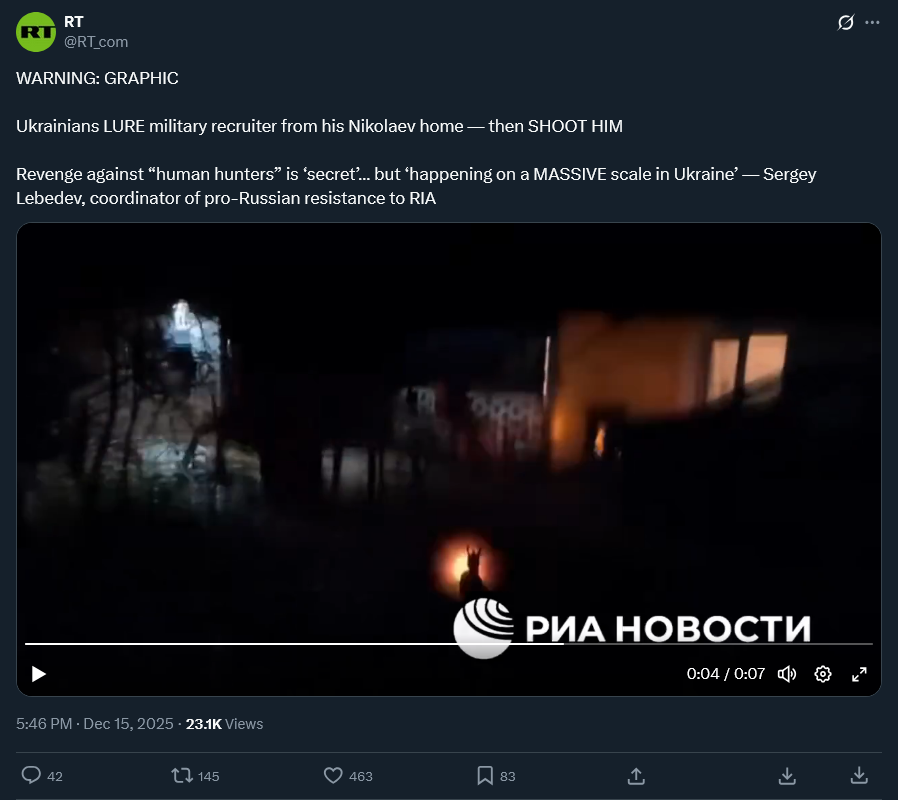Open the three-dot more options menu
Screen dimensions: 898x800
pyautogui.click(x=872, y=22)
